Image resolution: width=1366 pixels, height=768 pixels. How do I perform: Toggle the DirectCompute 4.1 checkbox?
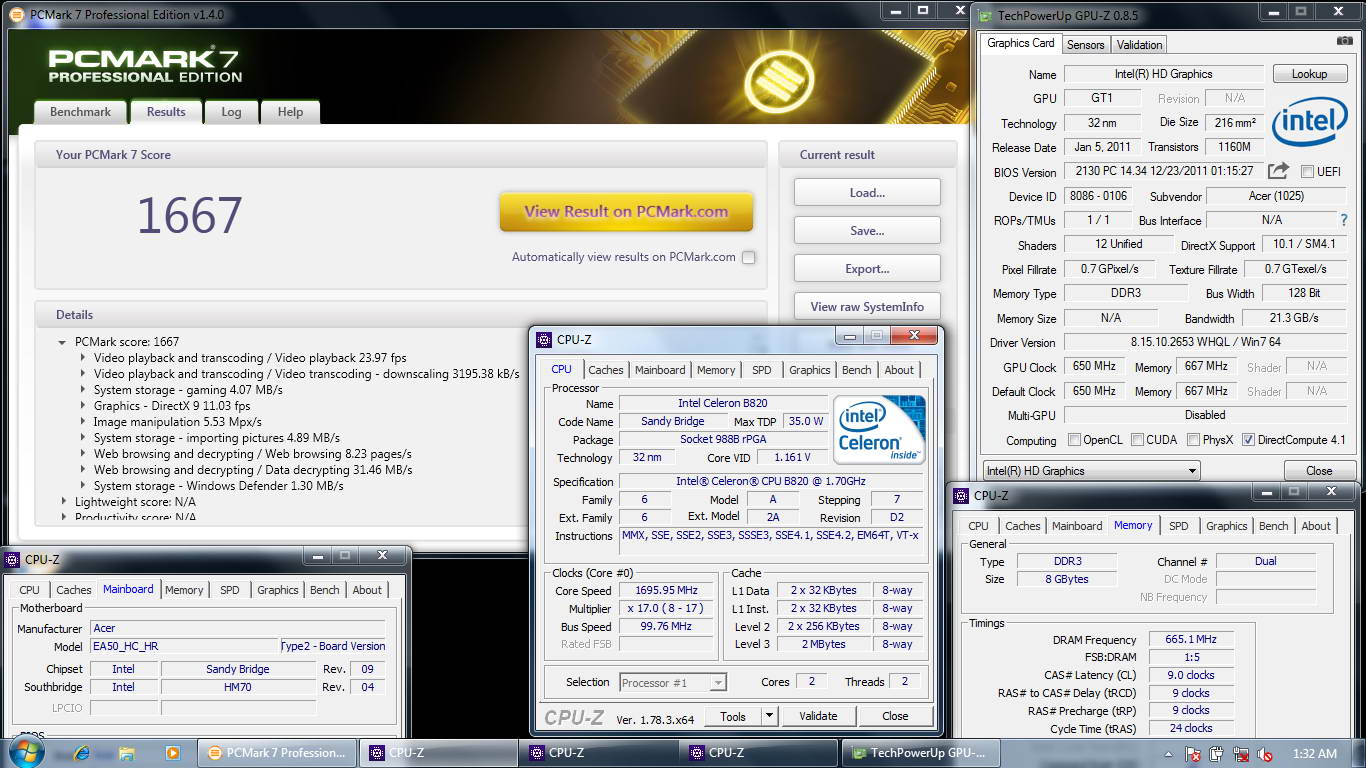pyautogui.click(x=1248, y=440)
